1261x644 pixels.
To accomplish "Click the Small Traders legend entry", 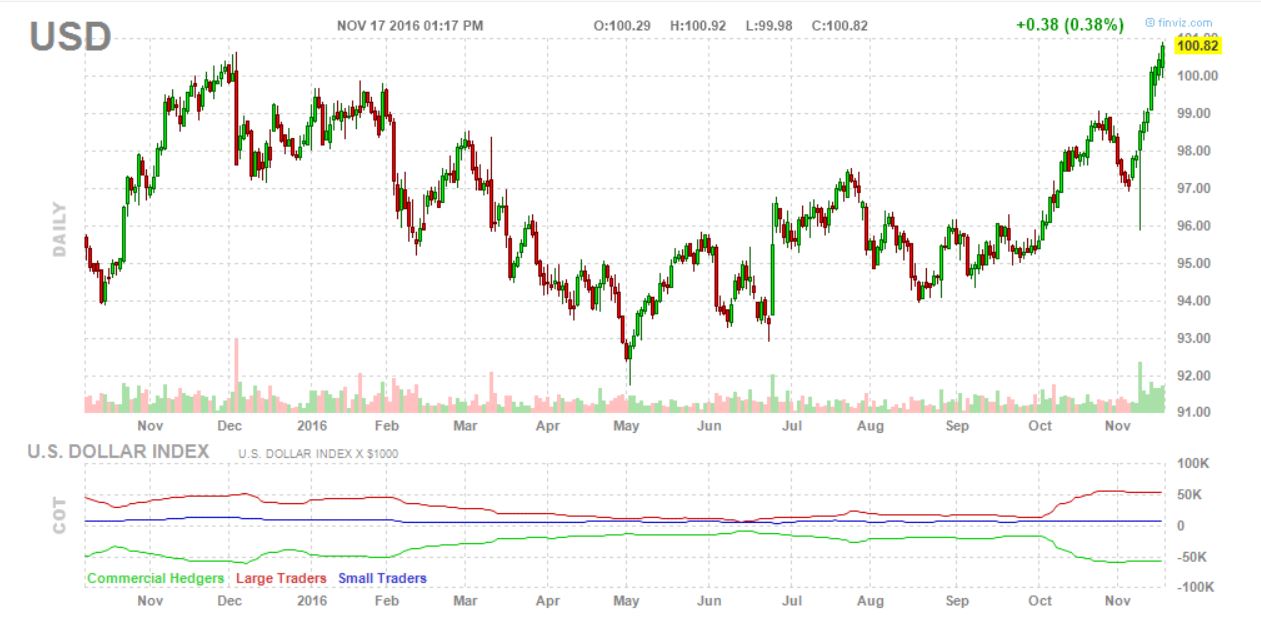I will coord(382,578).
